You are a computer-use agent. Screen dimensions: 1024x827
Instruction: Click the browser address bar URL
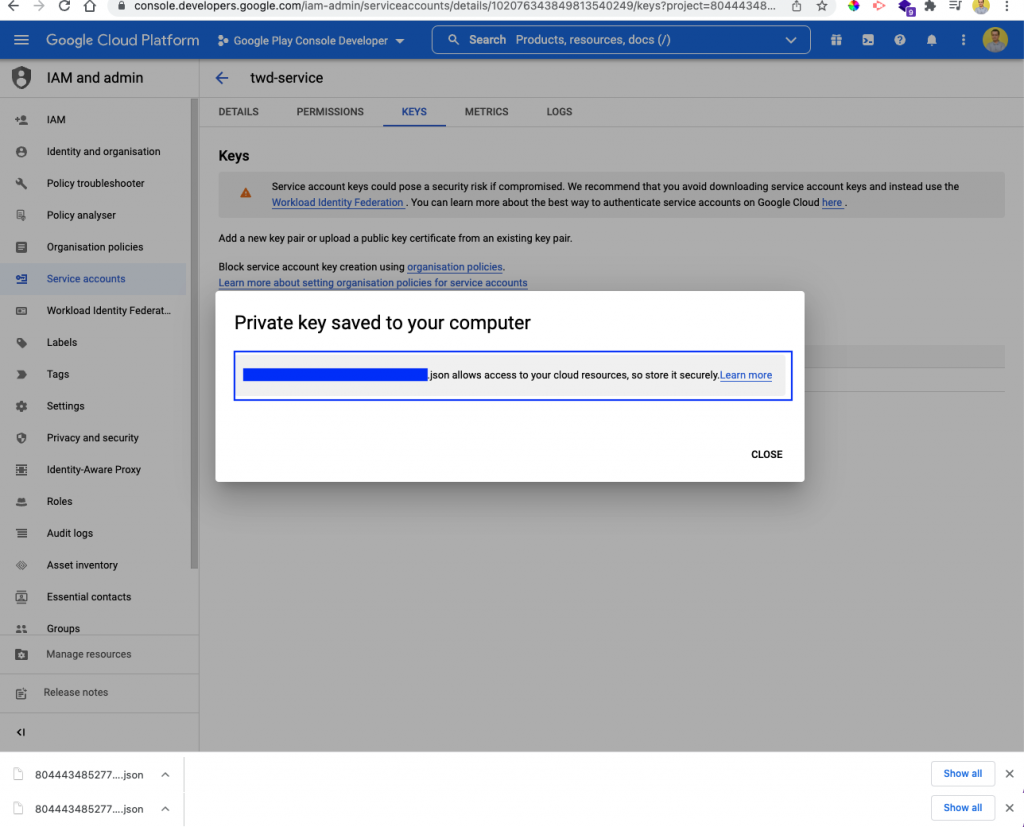tap(455, 7)
